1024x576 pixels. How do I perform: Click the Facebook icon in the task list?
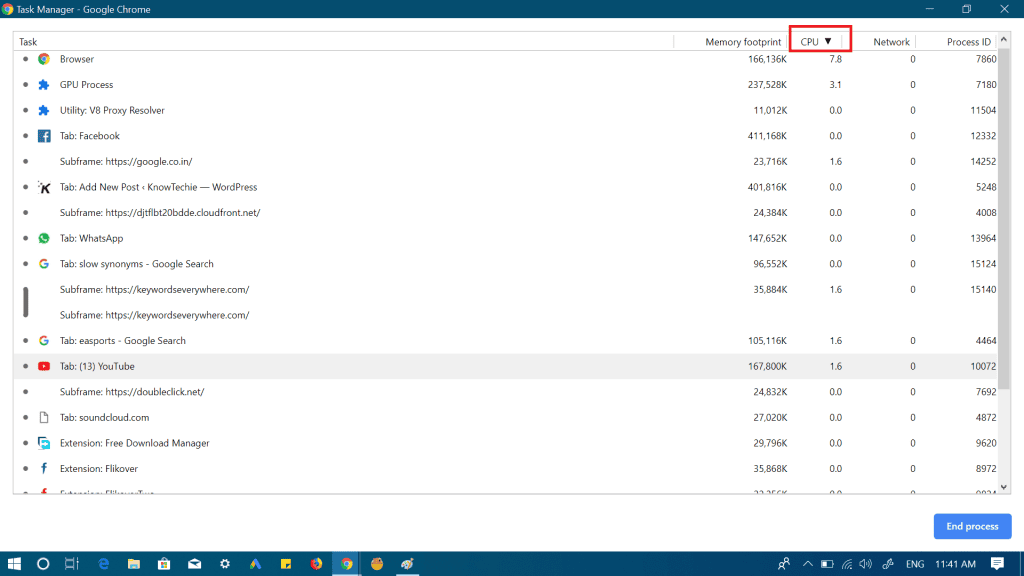pyautogui.click(x=44, y=136)
